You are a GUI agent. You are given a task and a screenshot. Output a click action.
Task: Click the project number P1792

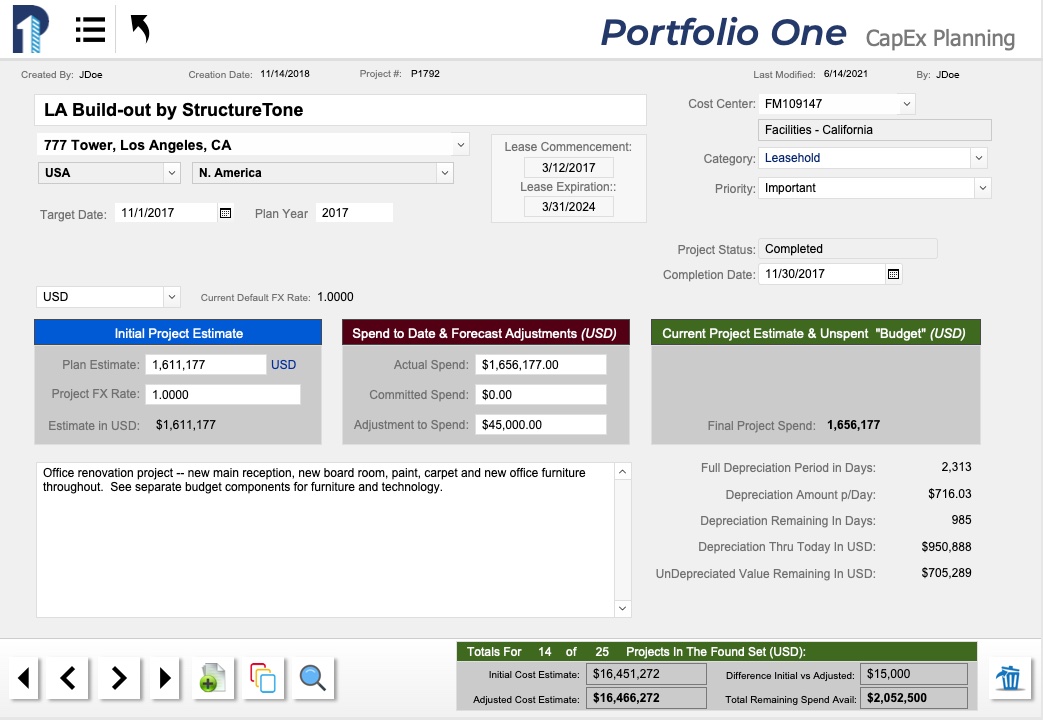(425, 74)
